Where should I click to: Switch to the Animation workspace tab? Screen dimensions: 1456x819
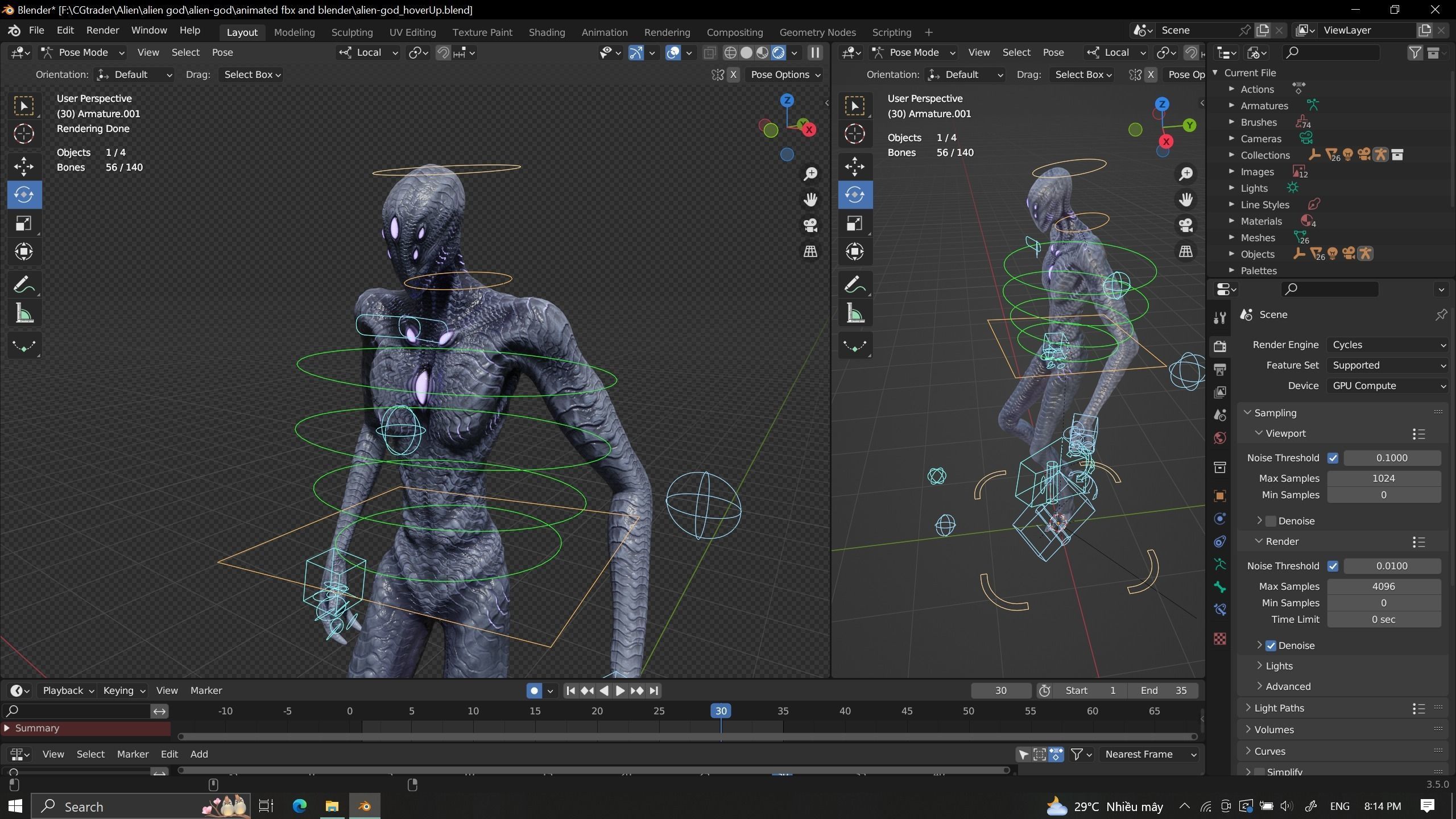[605, 32]
